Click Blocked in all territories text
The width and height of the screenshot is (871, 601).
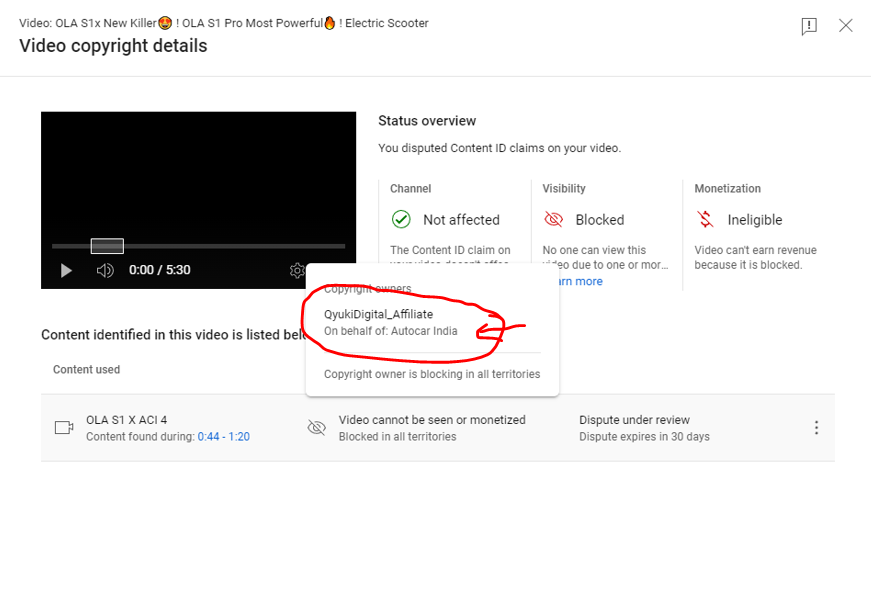click(398, 437)
